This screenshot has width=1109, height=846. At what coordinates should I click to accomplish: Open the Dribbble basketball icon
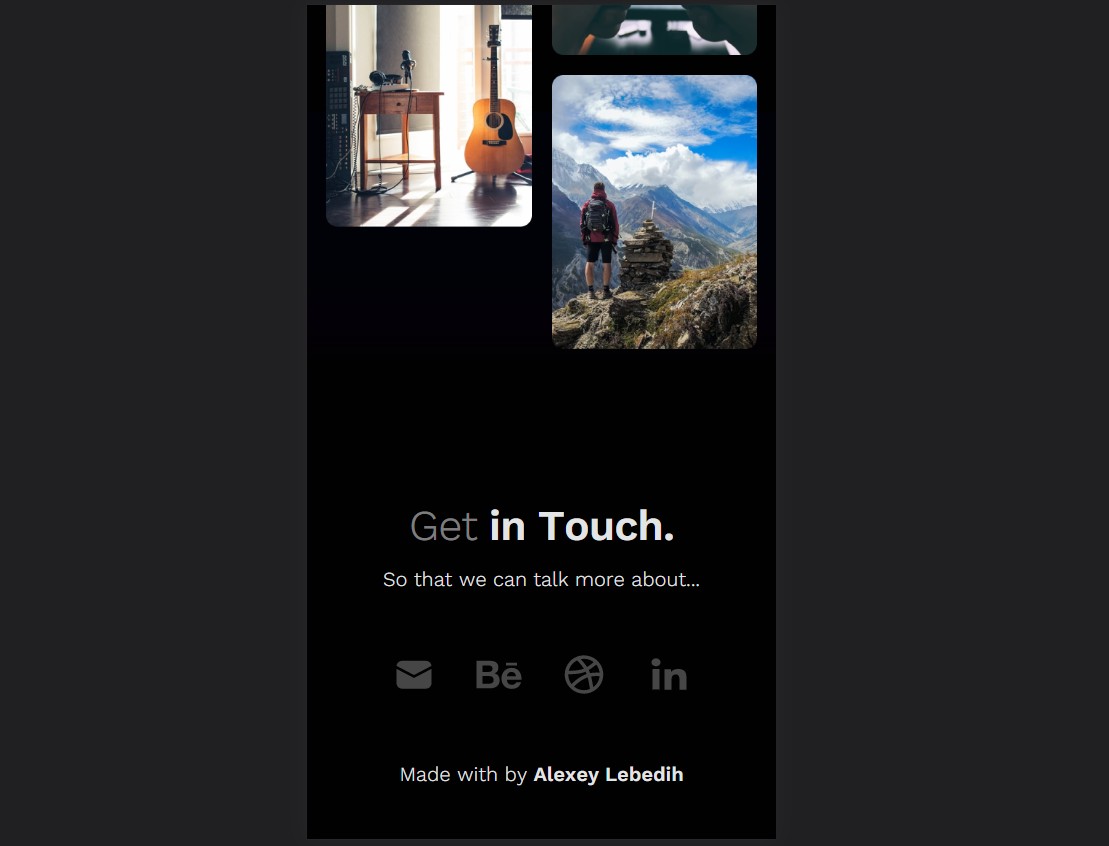tap(583, 675)
